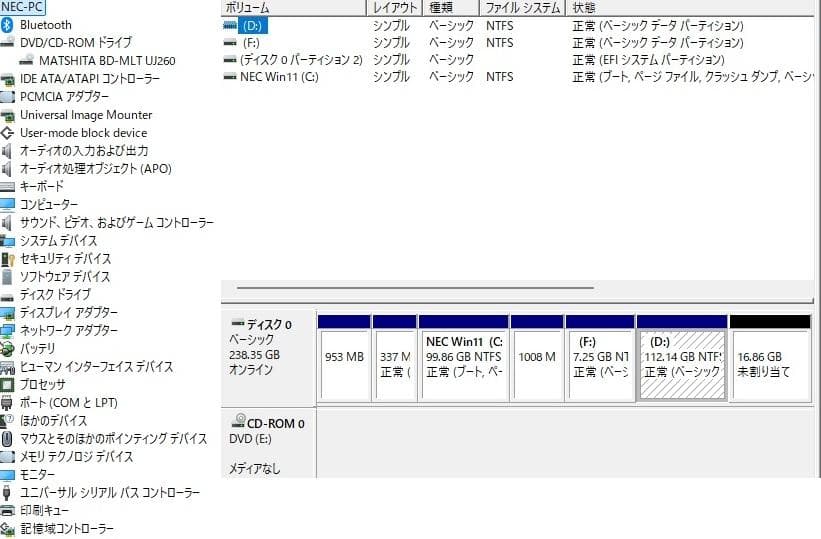Click the Bluetooth device icon
The height and width of the screenshot is (539, 821).
(7, 25)
